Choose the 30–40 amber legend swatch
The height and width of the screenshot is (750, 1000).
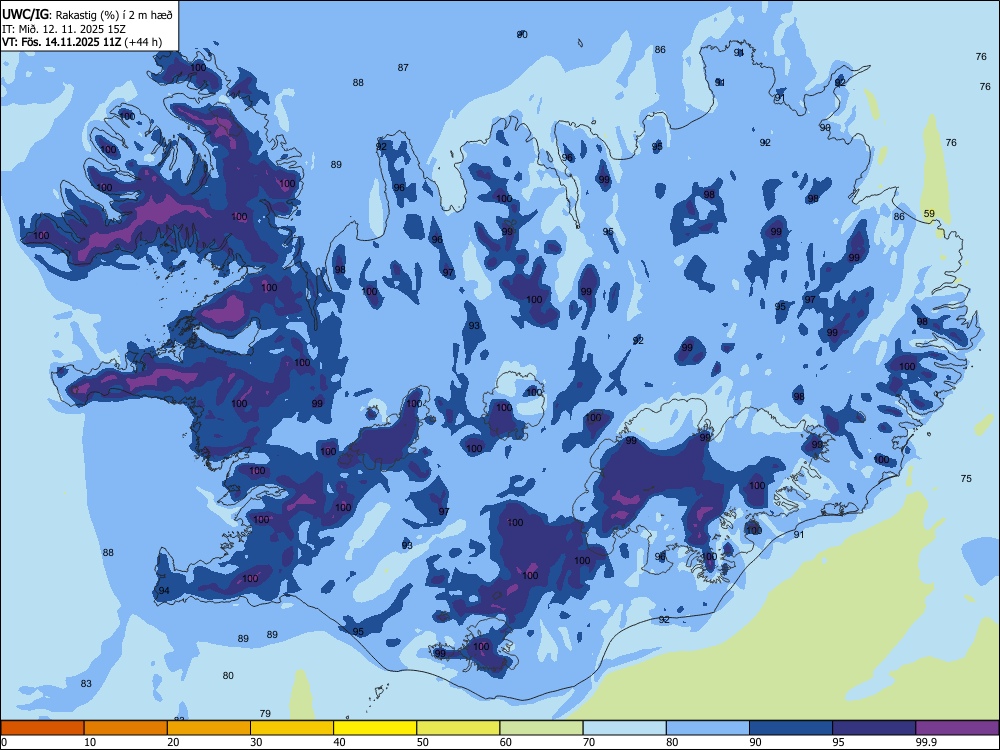(292, 728)
